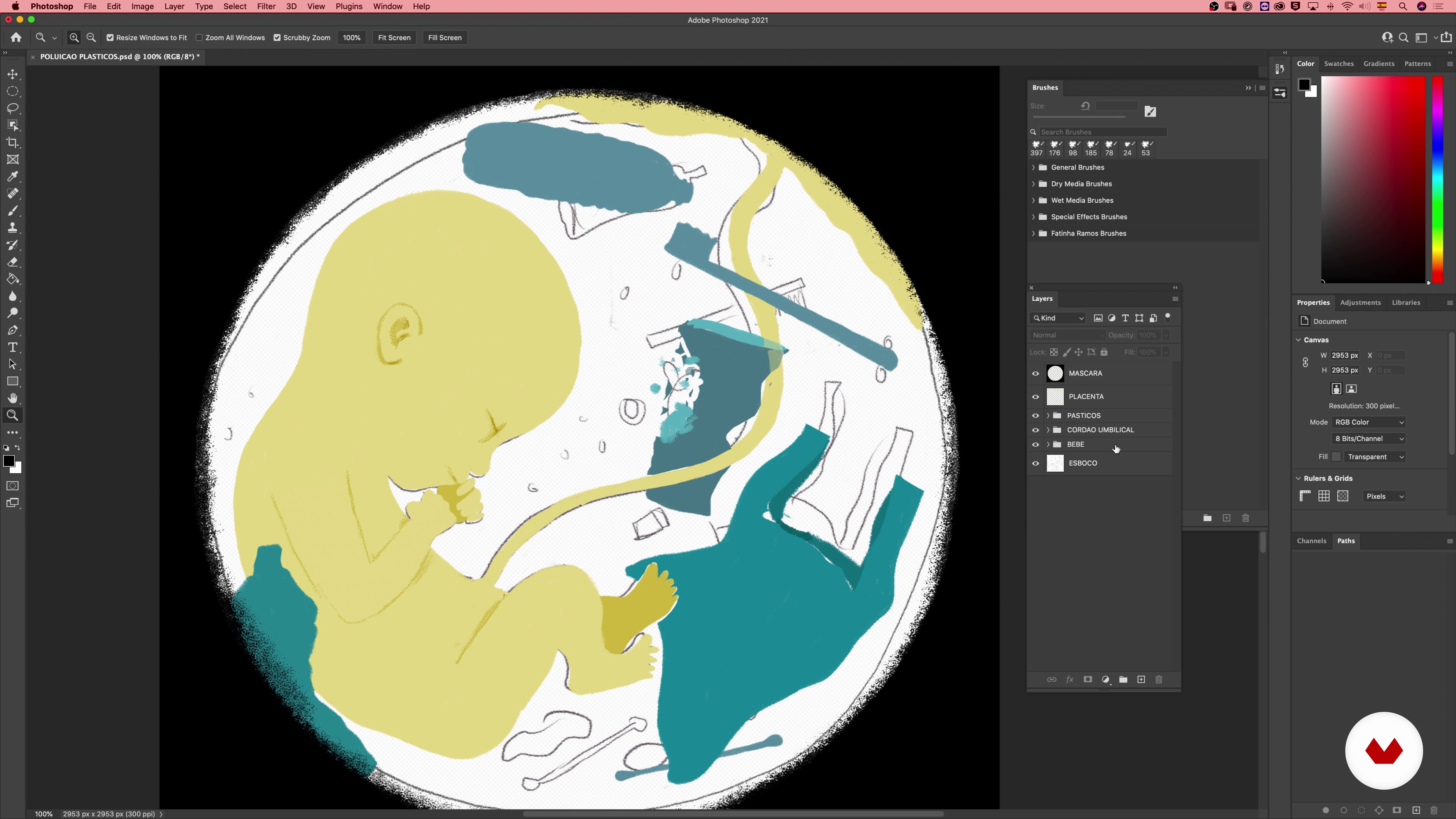Click the Fill Screen button
The image size is (1456, 819).
pos(445,38)
